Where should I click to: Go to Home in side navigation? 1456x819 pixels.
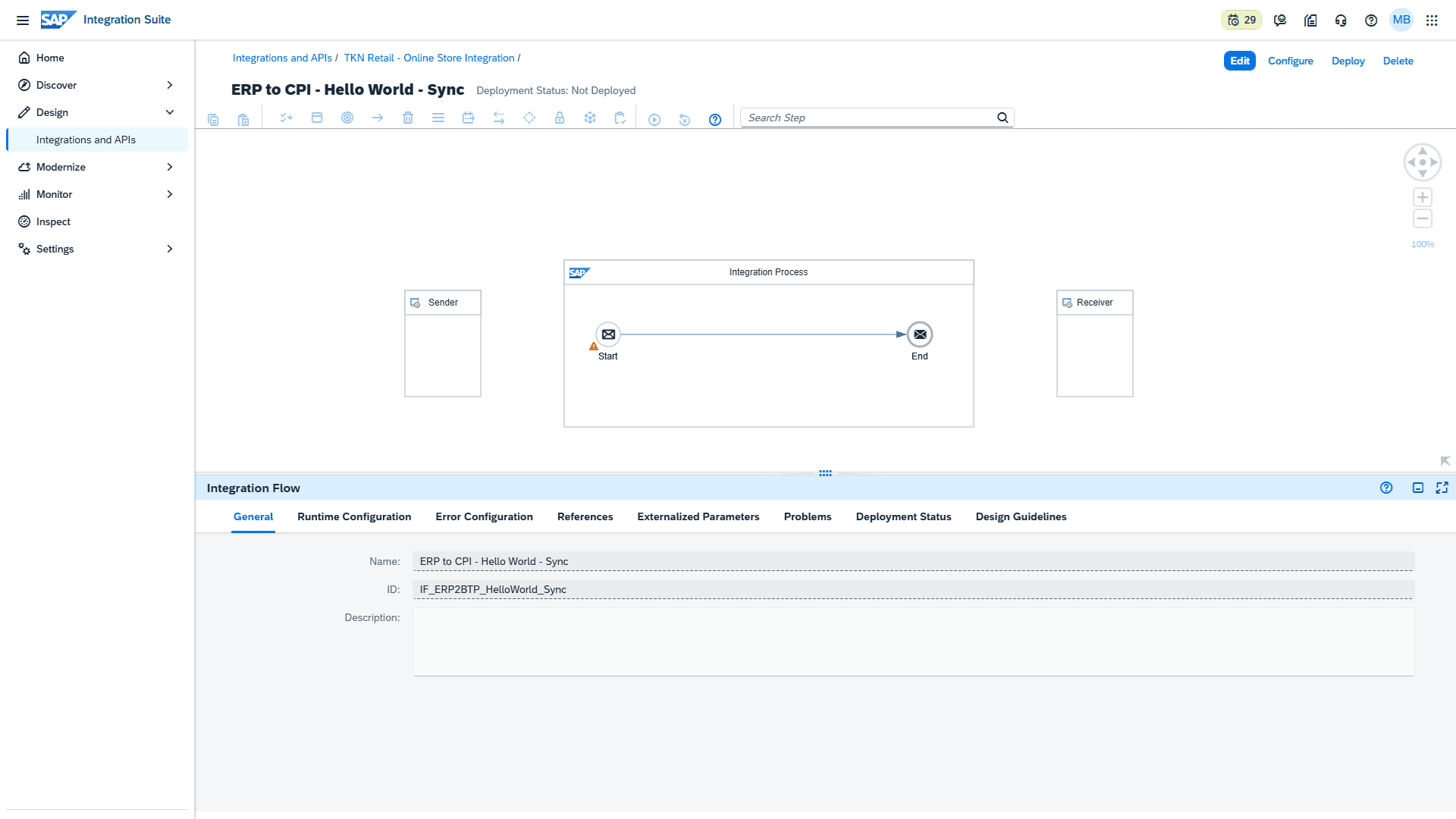97,58
